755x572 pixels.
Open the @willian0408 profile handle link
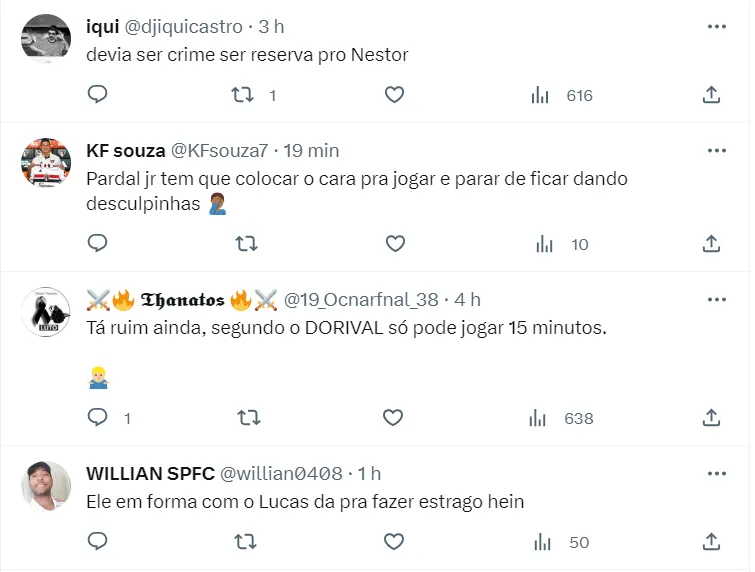pyautogui.click(x=281, y=473)
